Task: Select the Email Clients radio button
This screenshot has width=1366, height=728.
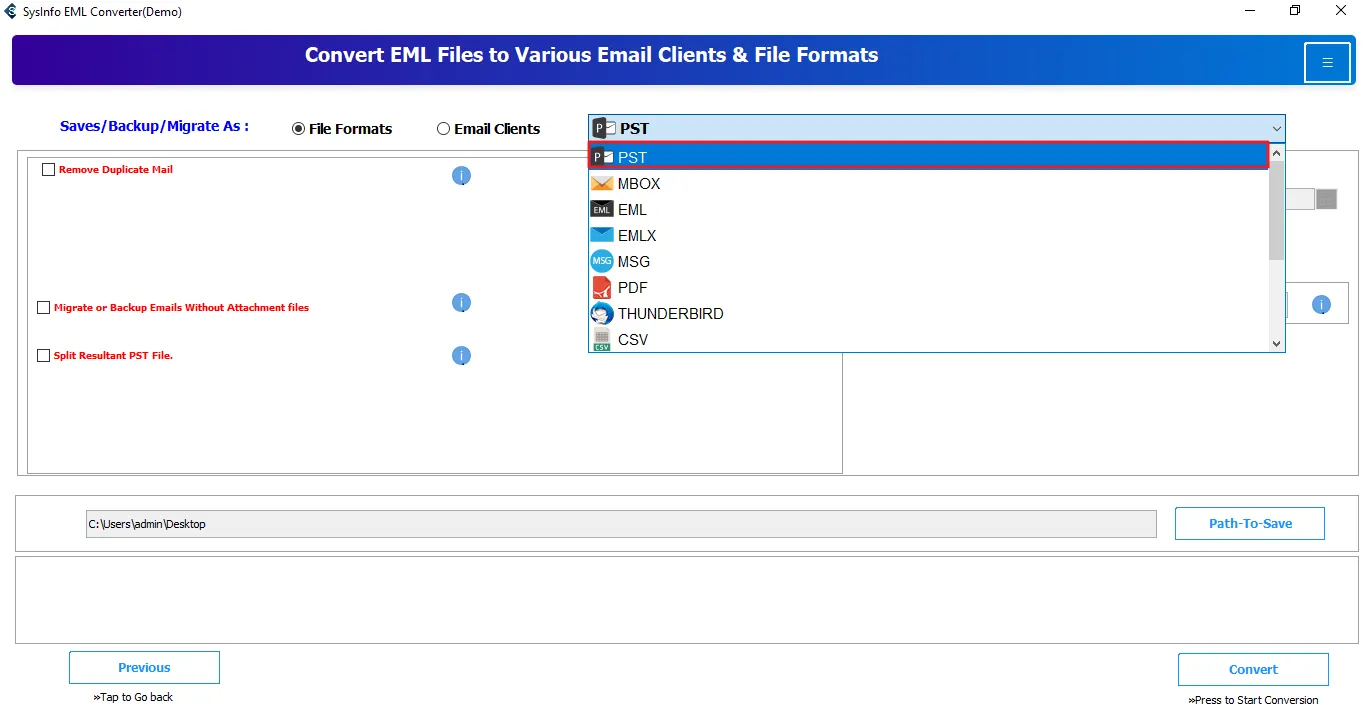Action: pyautogui.click(x=443, y=129)
